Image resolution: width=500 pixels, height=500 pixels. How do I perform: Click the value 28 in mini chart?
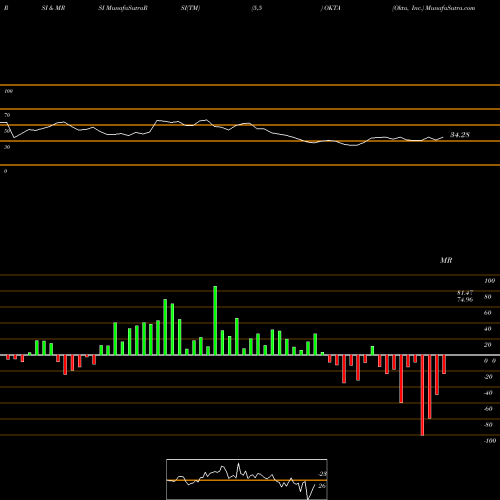[323, 474]
